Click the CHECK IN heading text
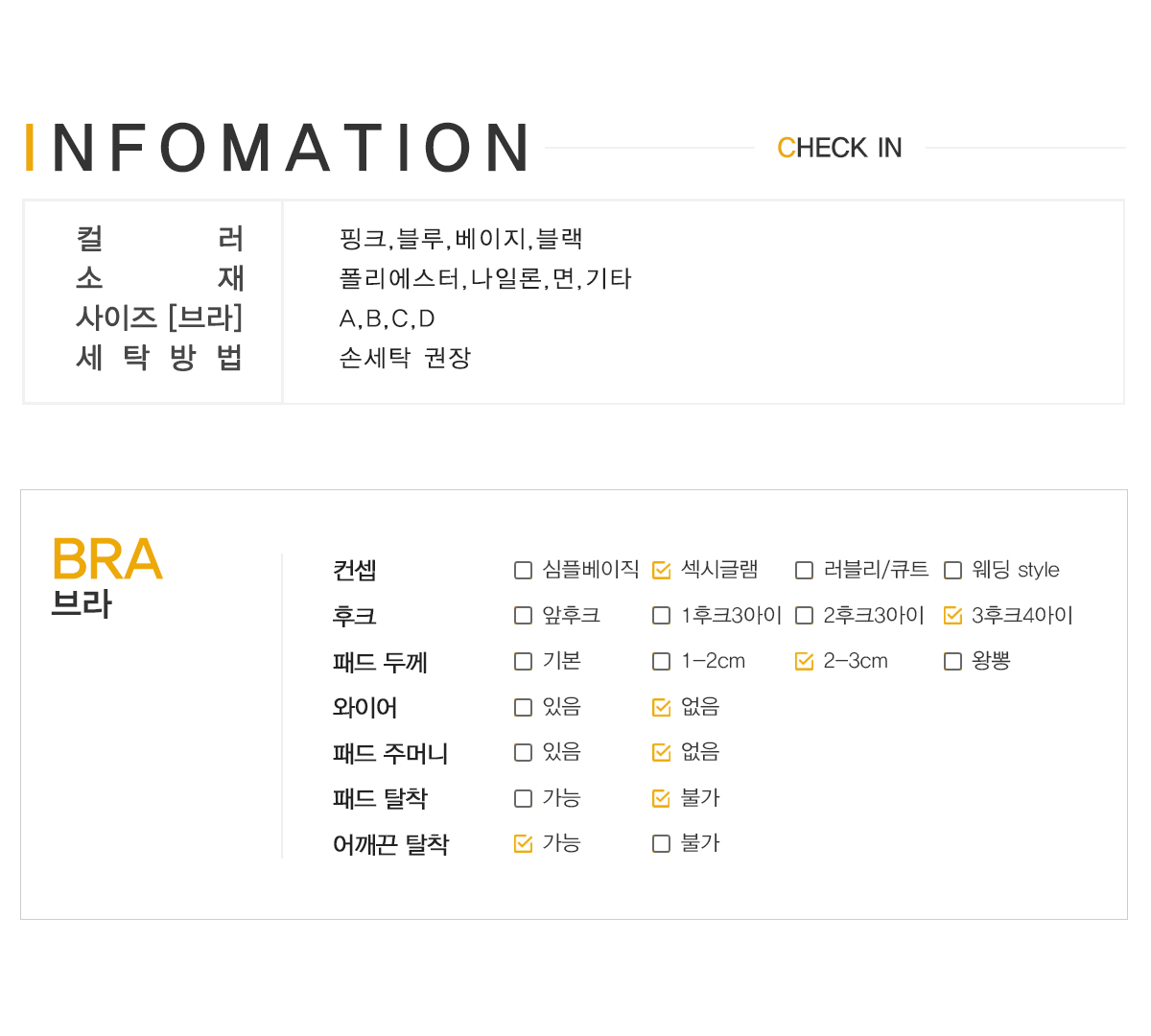 pos(839,148)
